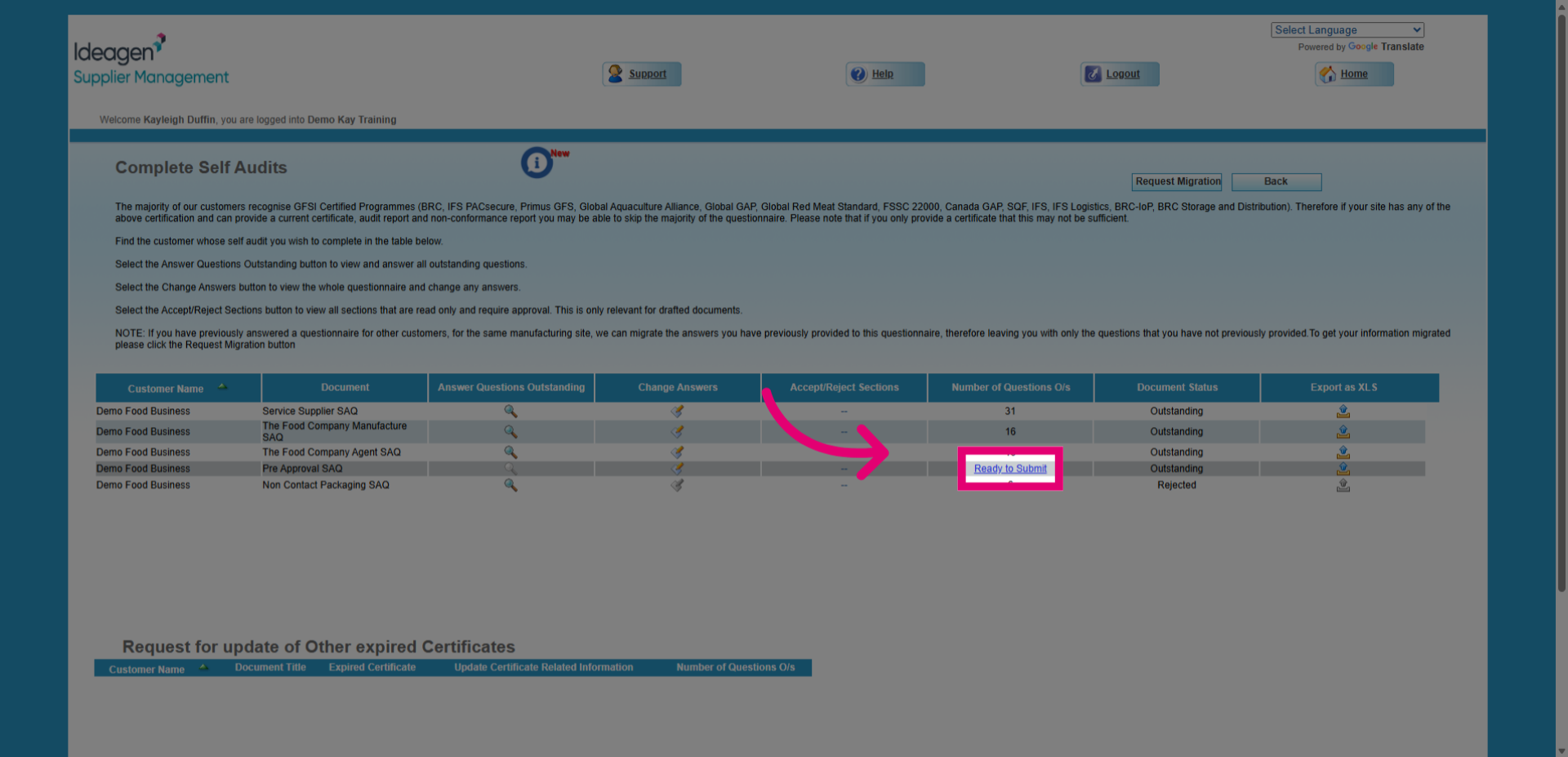
Task: Click the Rejected status cell
Action: pos(1177,485)
